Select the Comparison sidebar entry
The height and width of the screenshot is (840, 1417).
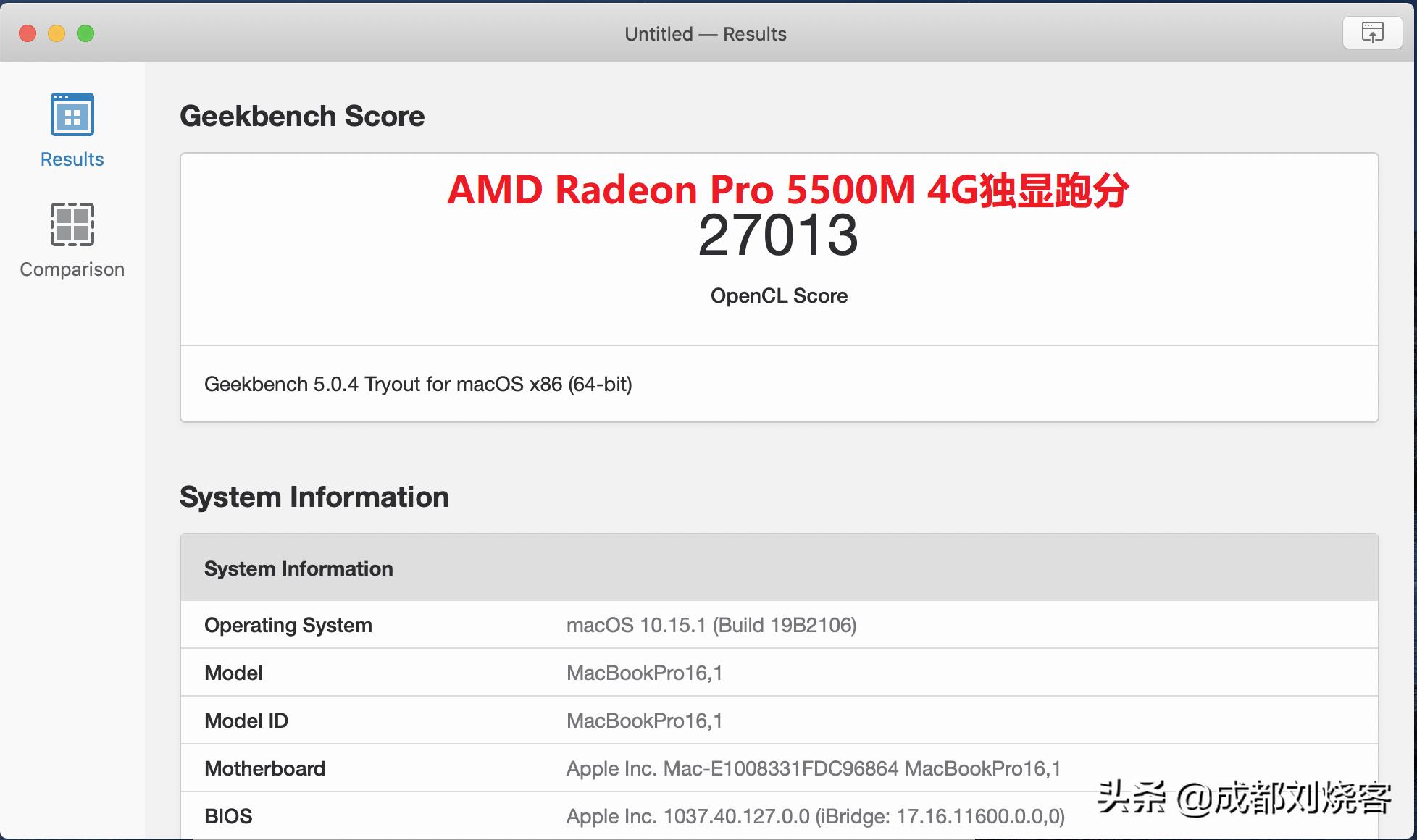pyautogui.click(x=72, y=269)
